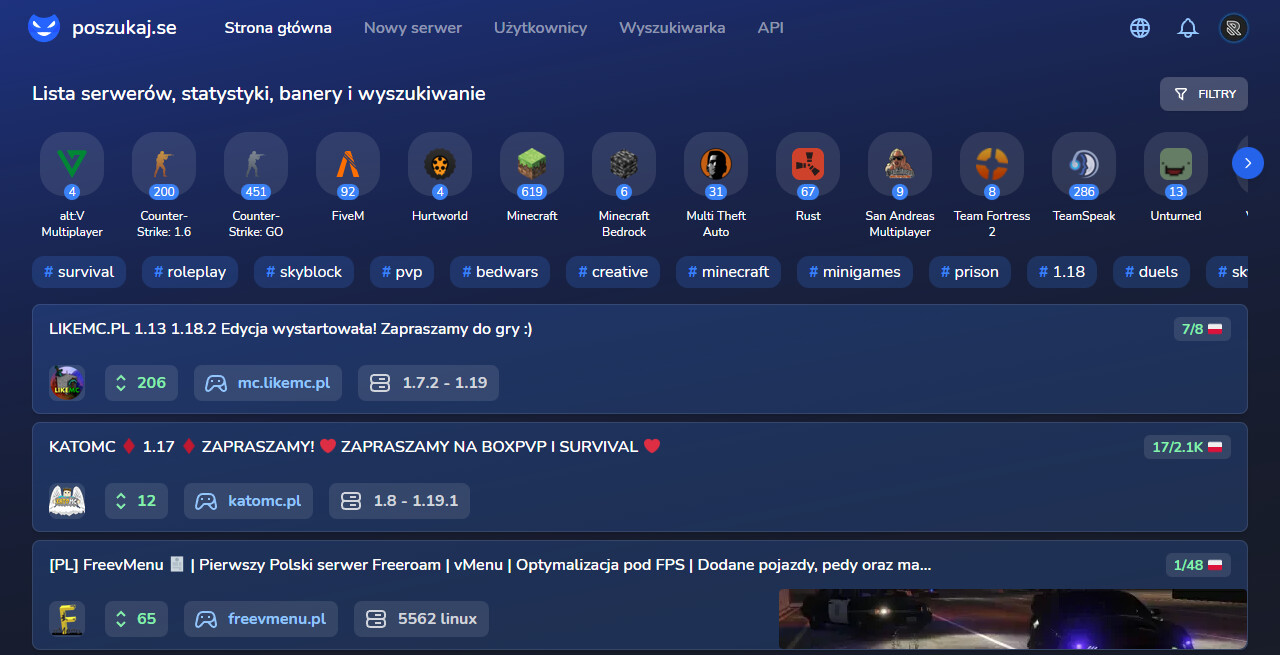Open the notifications bell icon
Image resolution: width=1280 pixels, height=655 pixels.
(1188, 28)
